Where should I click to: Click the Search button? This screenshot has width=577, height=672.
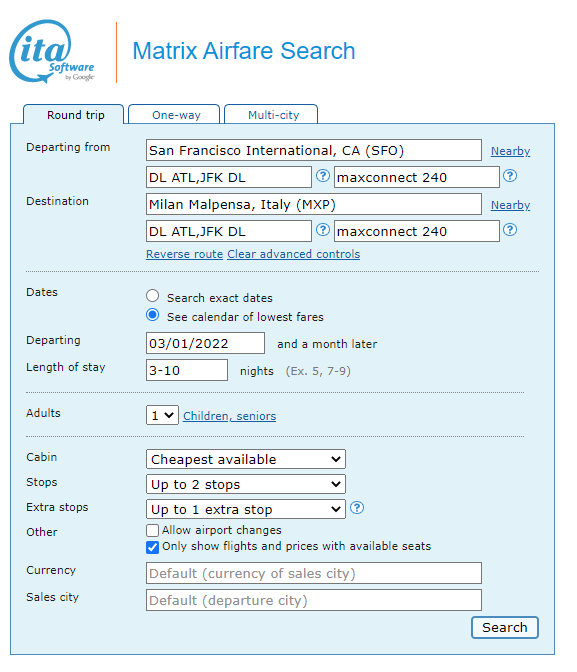[505, 627]
